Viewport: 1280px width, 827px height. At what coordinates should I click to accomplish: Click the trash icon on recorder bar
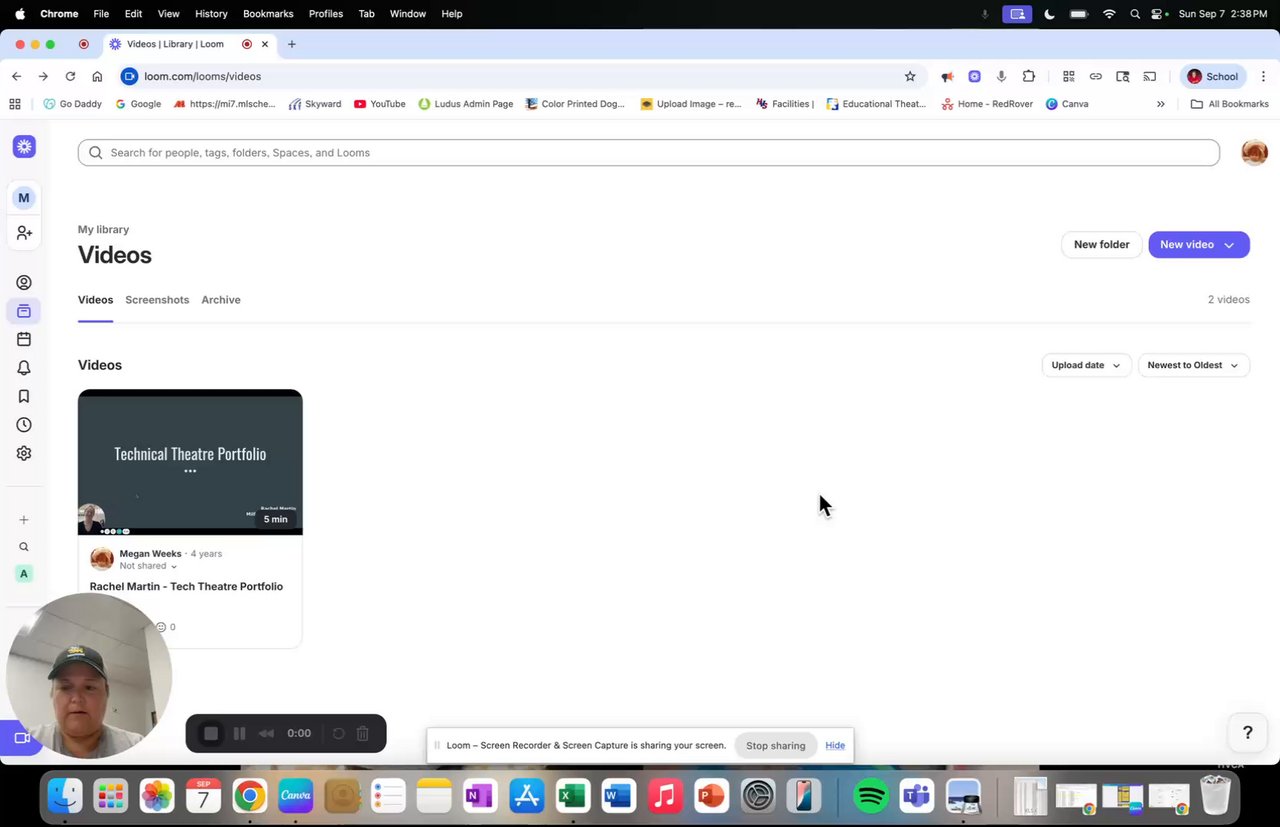click(363, 733)
